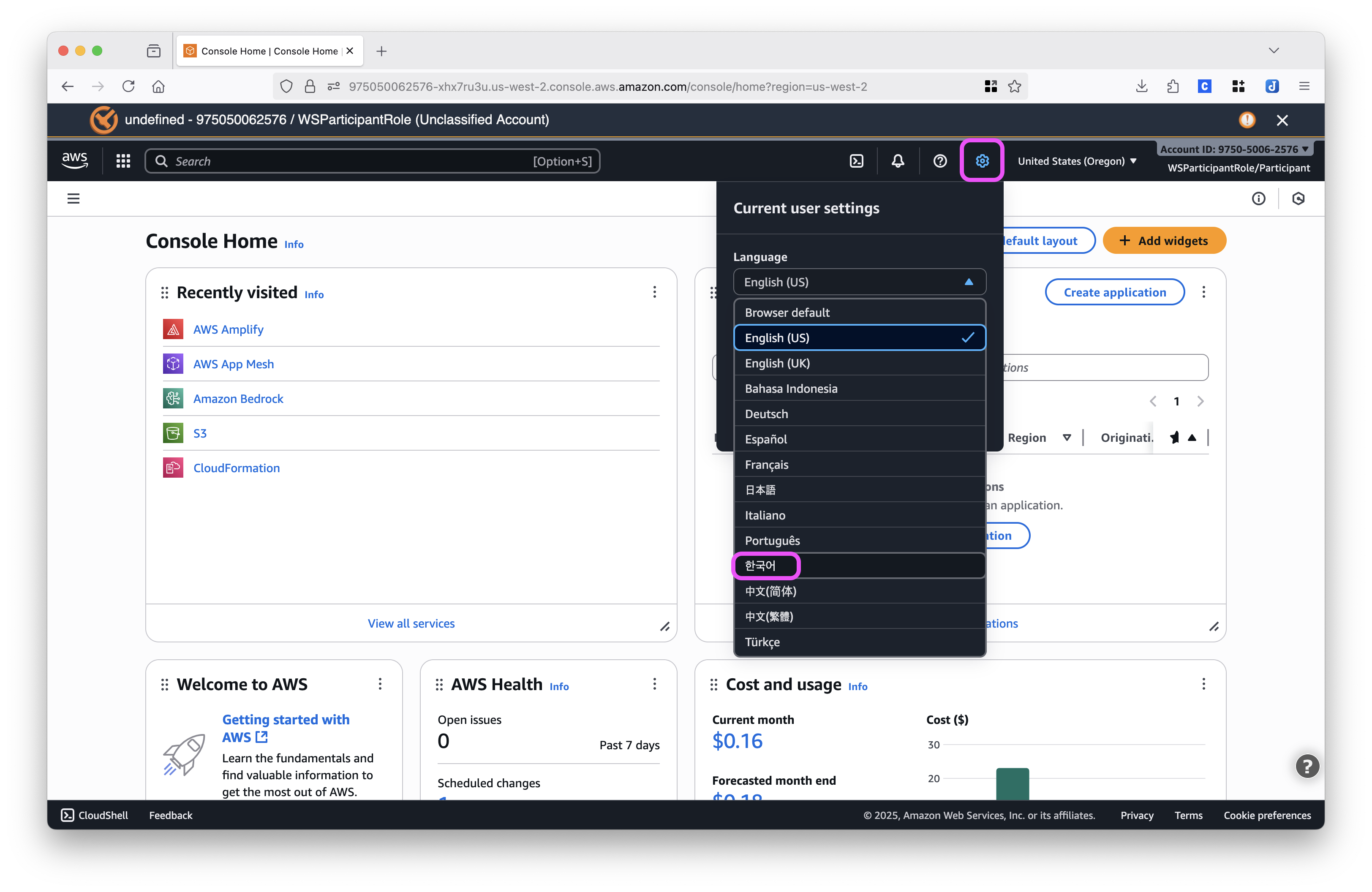Bookmark this page with the star icon
1372x892 pixels.
pyautogui.click(x=1015, y=87)
